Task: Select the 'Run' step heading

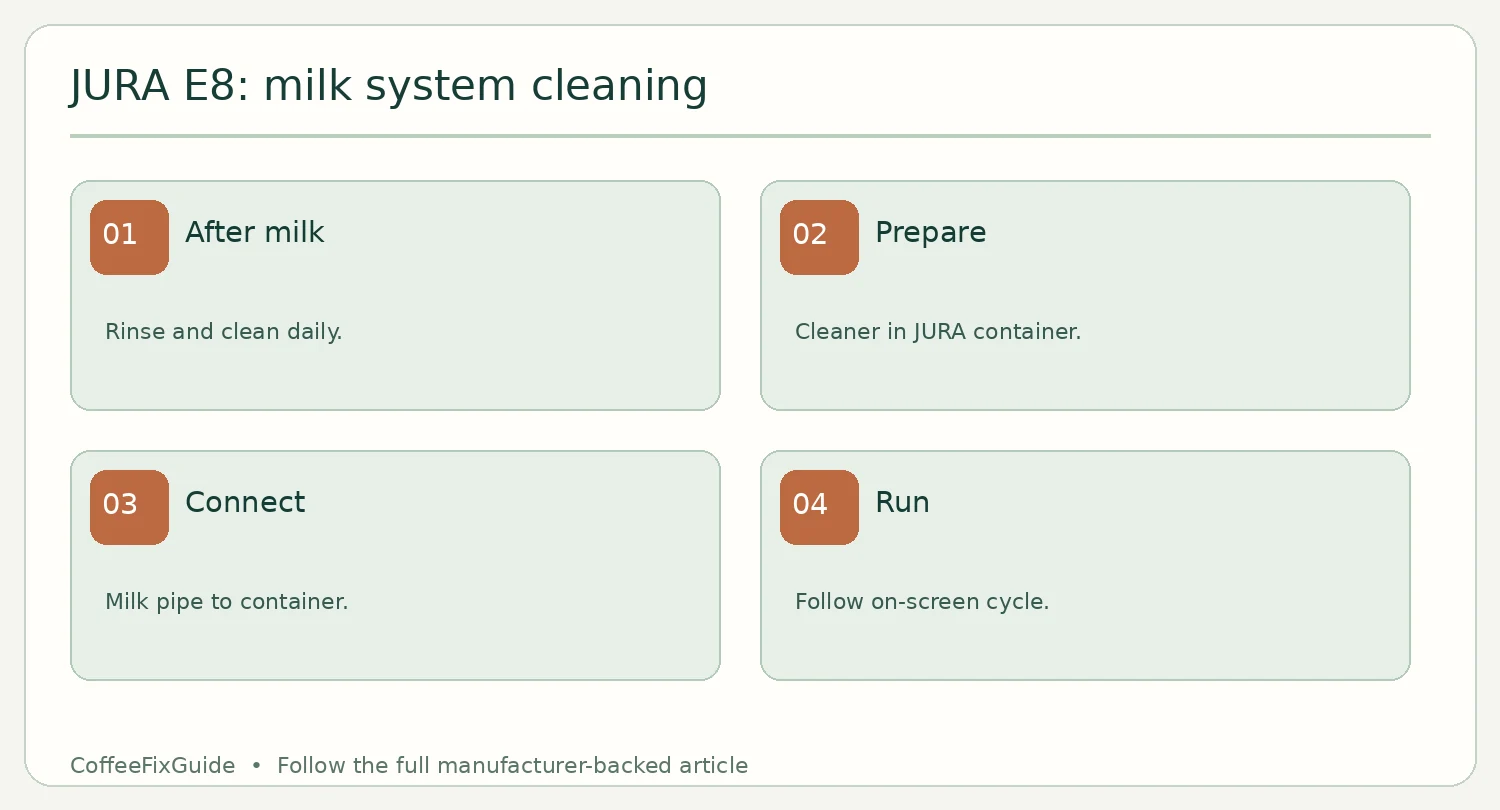Action: [x=902, y=502]
